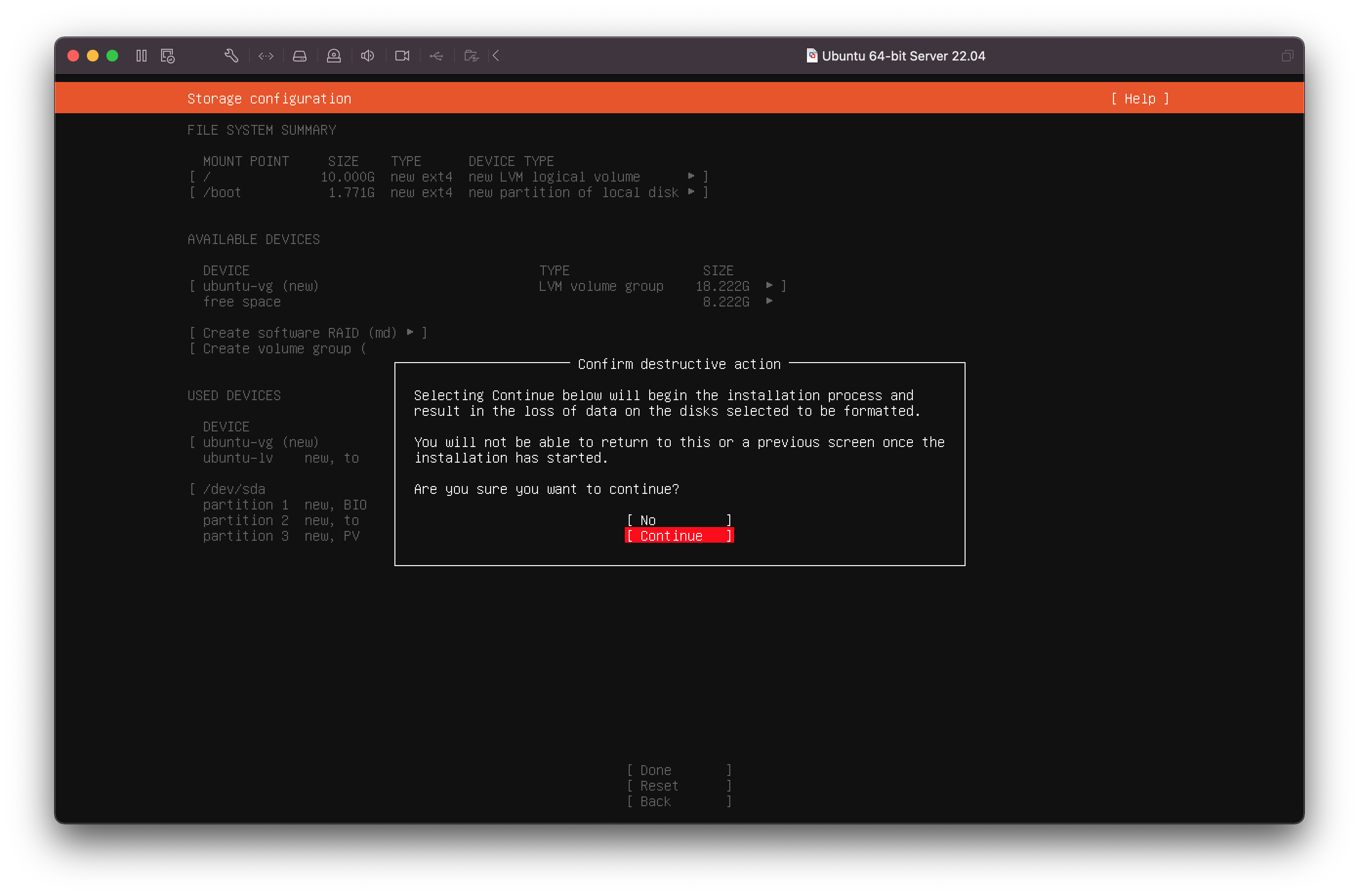Screen dimensions: 1359x896
Task: Open the VM snapshots icon
Action: click(167, 56)
